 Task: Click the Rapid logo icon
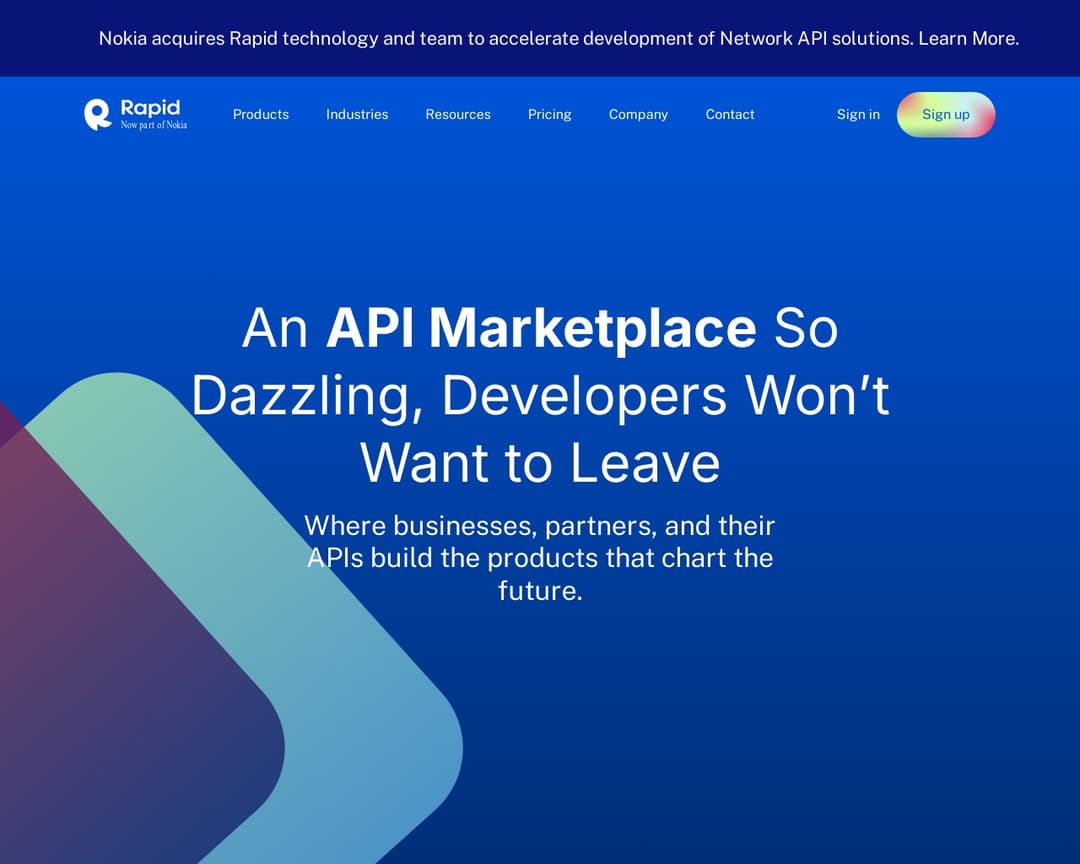point(98,114)
